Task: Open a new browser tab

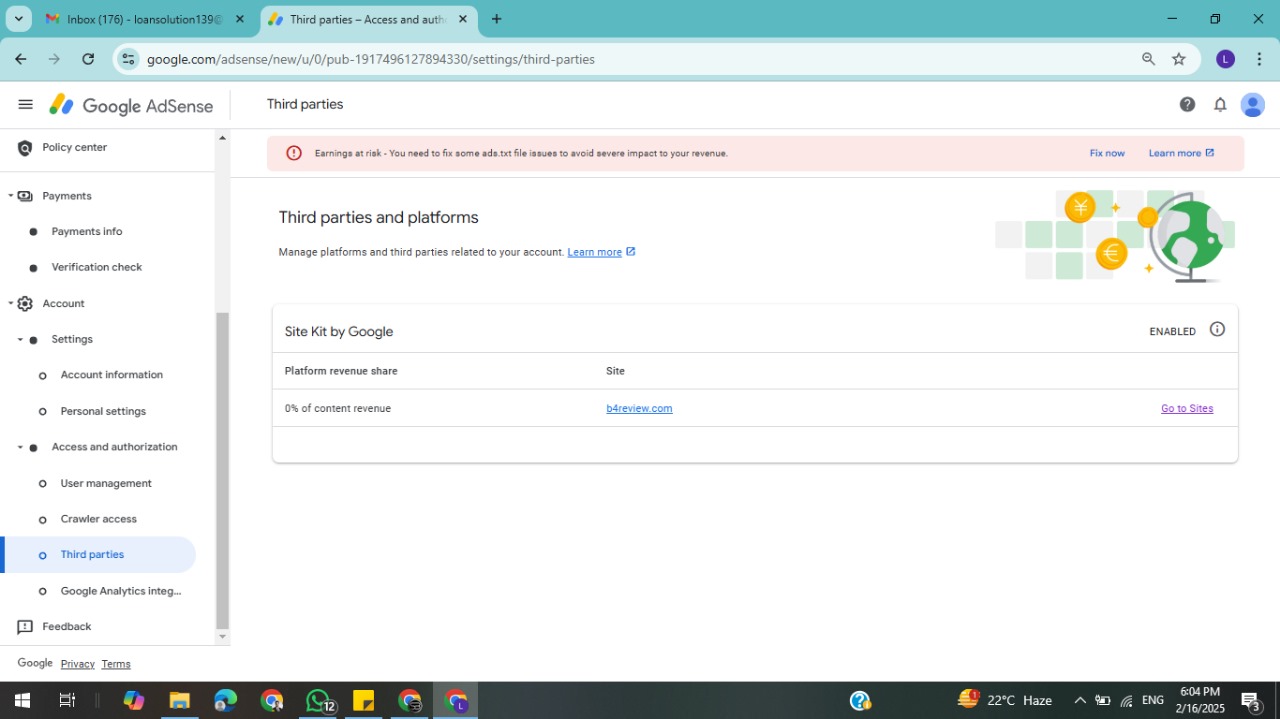Action: [496, 19]
